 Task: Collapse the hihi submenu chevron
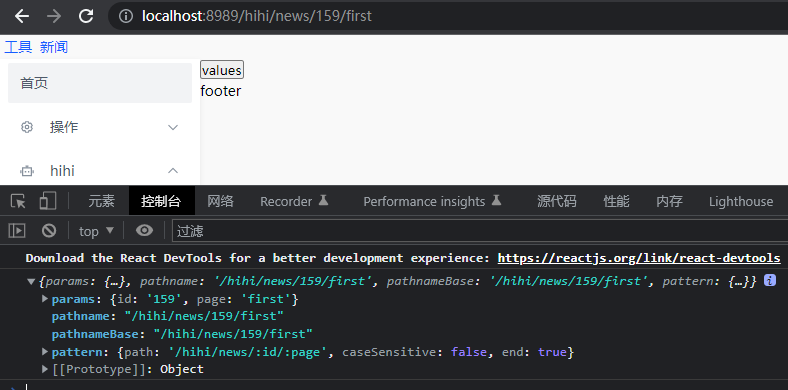pyautogui.click(x=173, y=171)
